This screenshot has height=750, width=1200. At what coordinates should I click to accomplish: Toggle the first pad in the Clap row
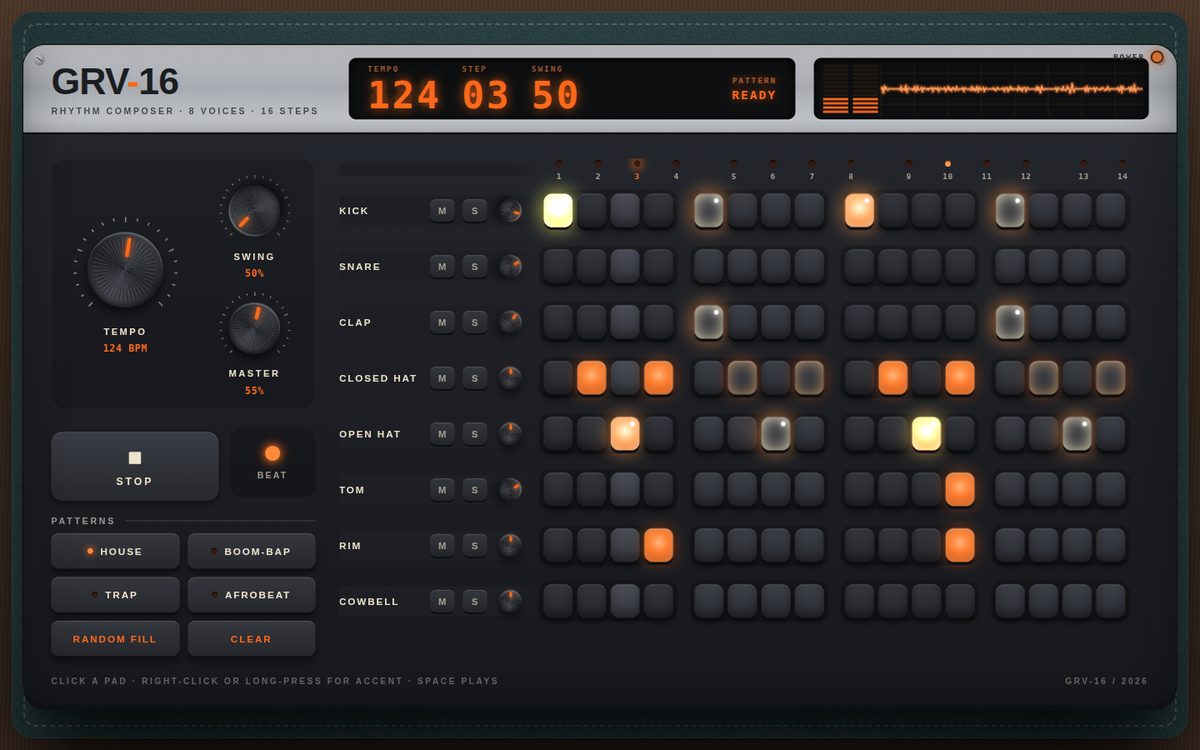coord(558,322)
